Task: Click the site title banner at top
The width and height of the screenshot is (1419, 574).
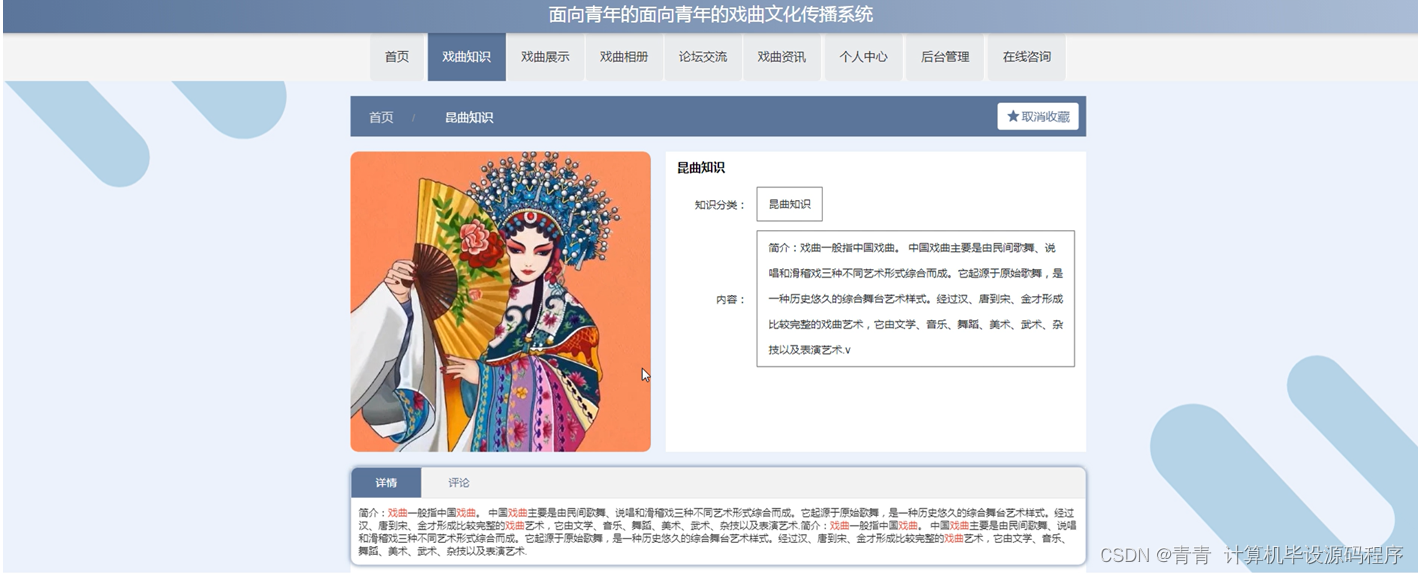Action: 710,15
